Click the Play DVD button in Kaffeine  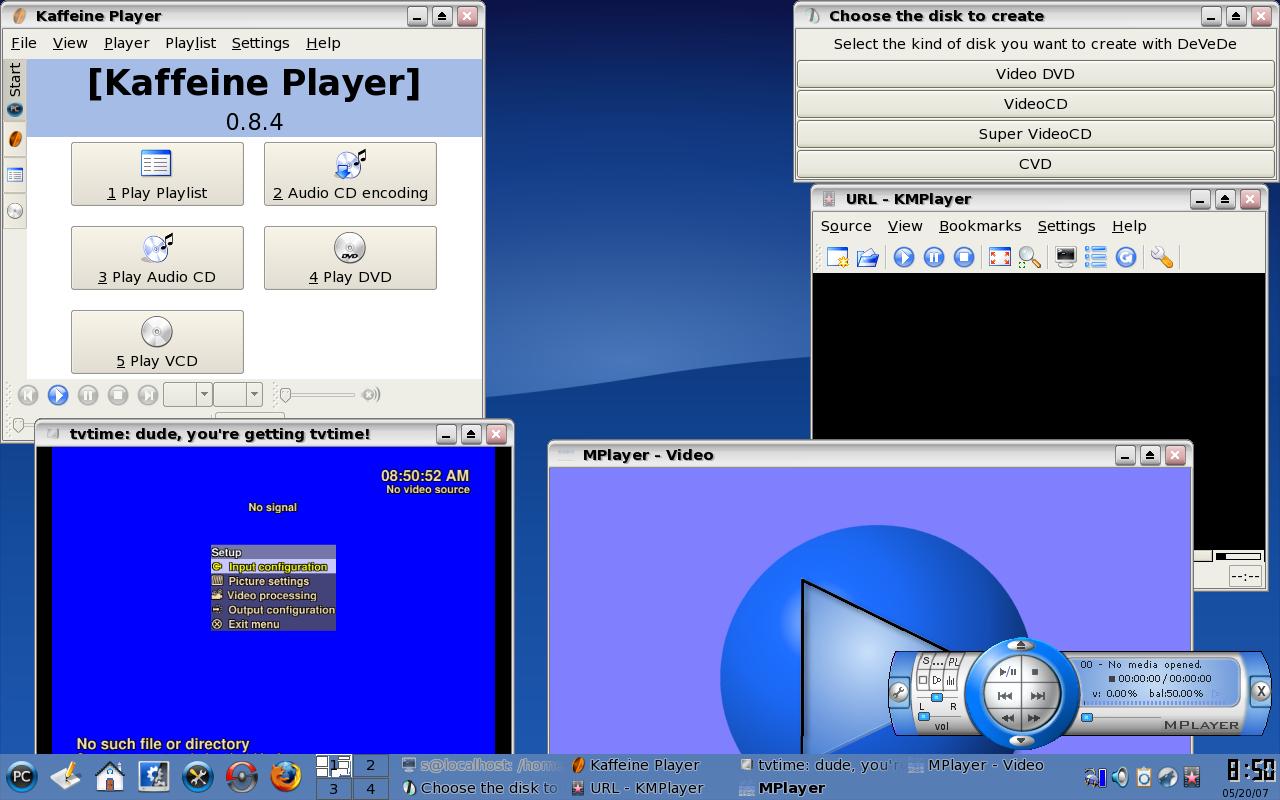click(350, 258)
